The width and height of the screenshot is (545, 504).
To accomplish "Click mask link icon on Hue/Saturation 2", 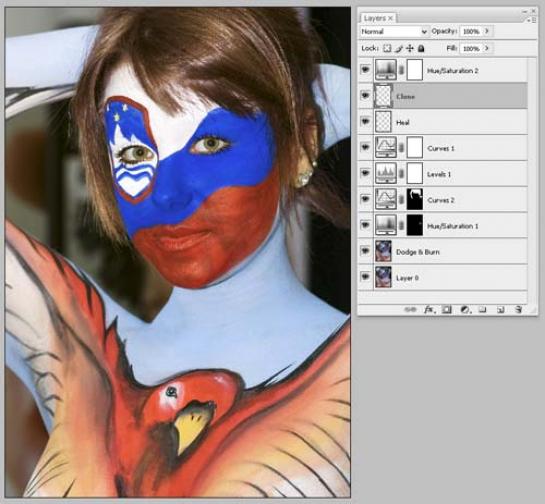I will point(401,70).
